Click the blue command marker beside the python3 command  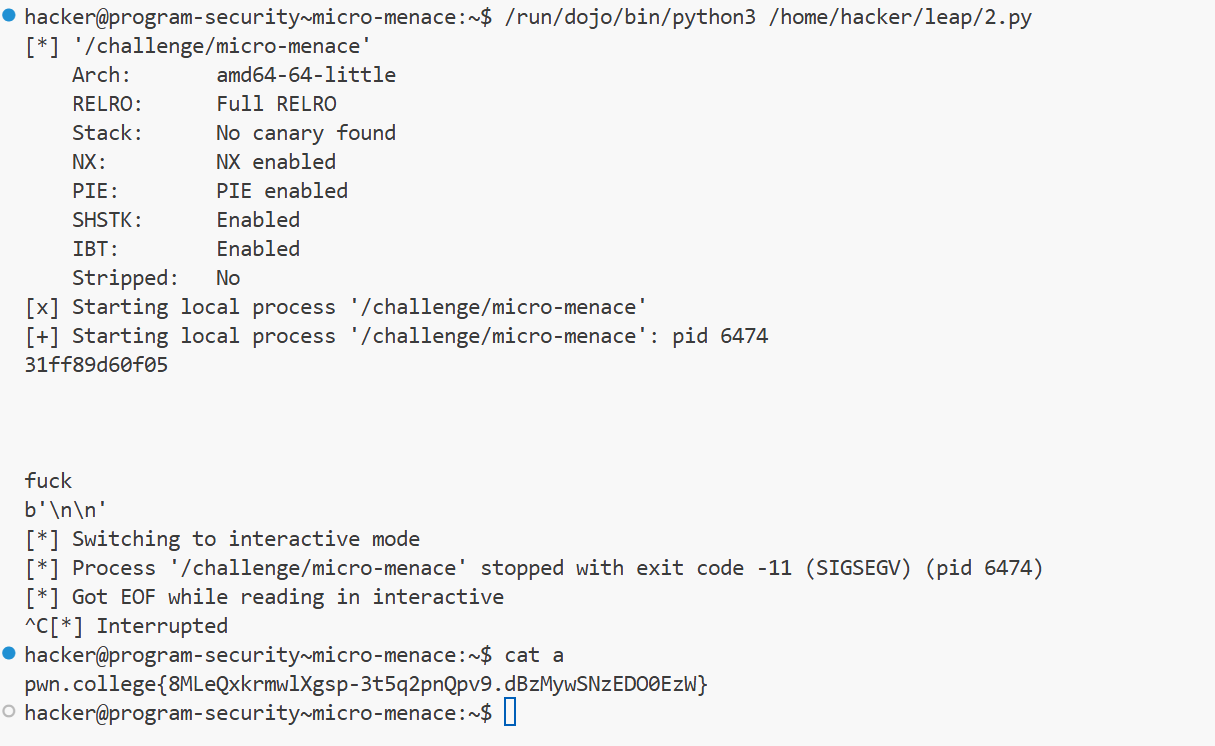click(x=9, y=15)
